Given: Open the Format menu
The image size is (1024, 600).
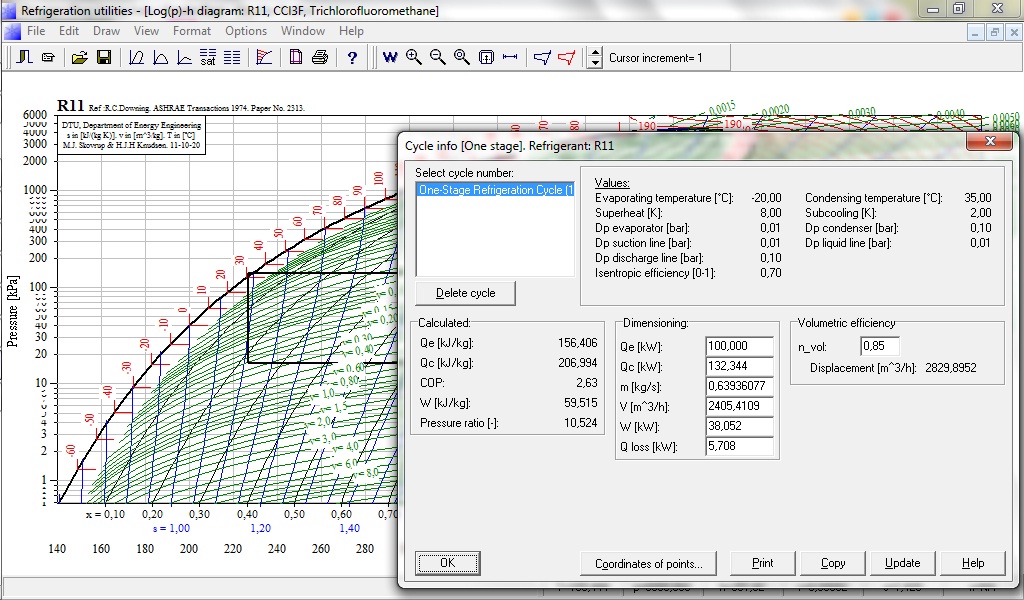Looking at the screenshot, I should [192, 31].
